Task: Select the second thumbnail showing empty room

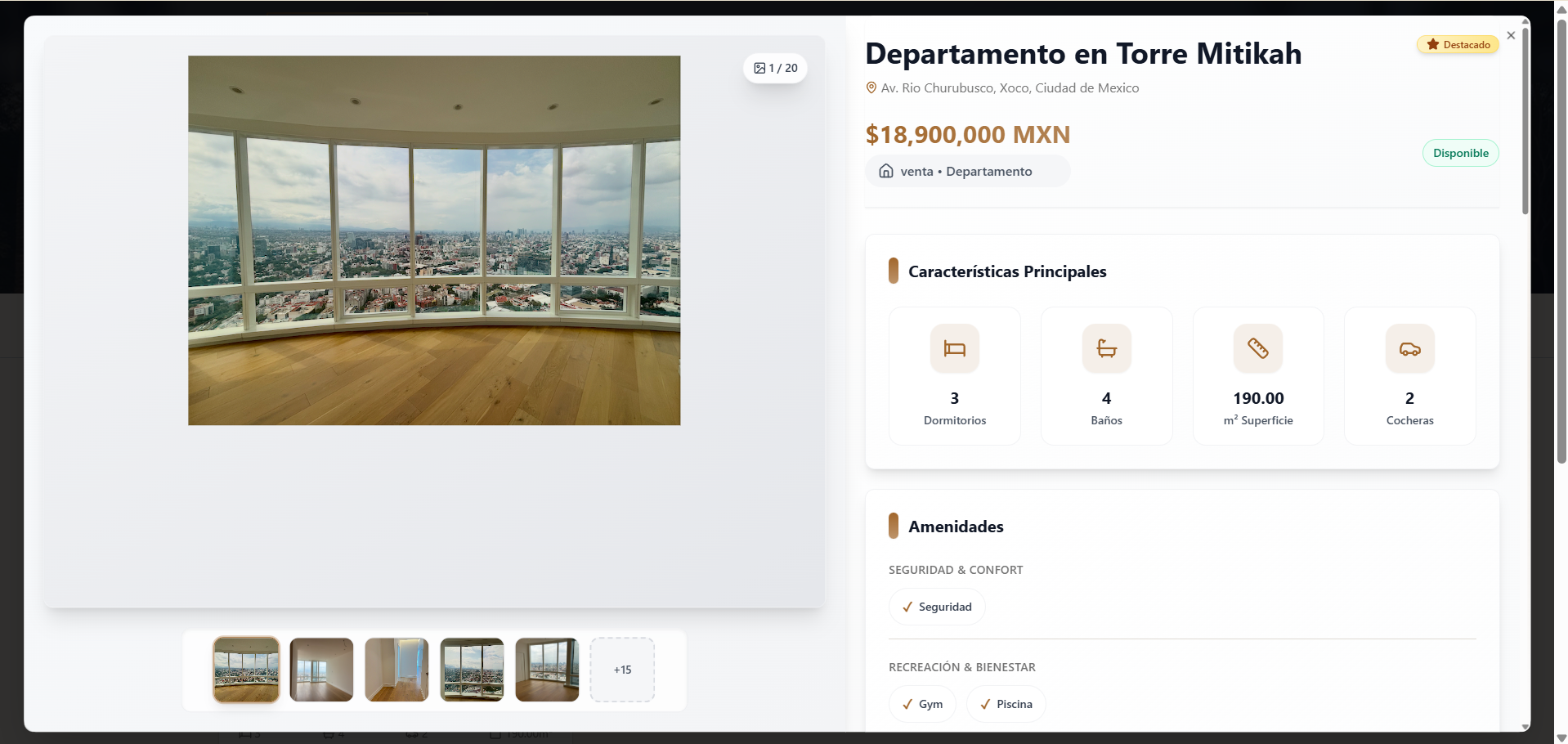Action: tap(321, 670)
